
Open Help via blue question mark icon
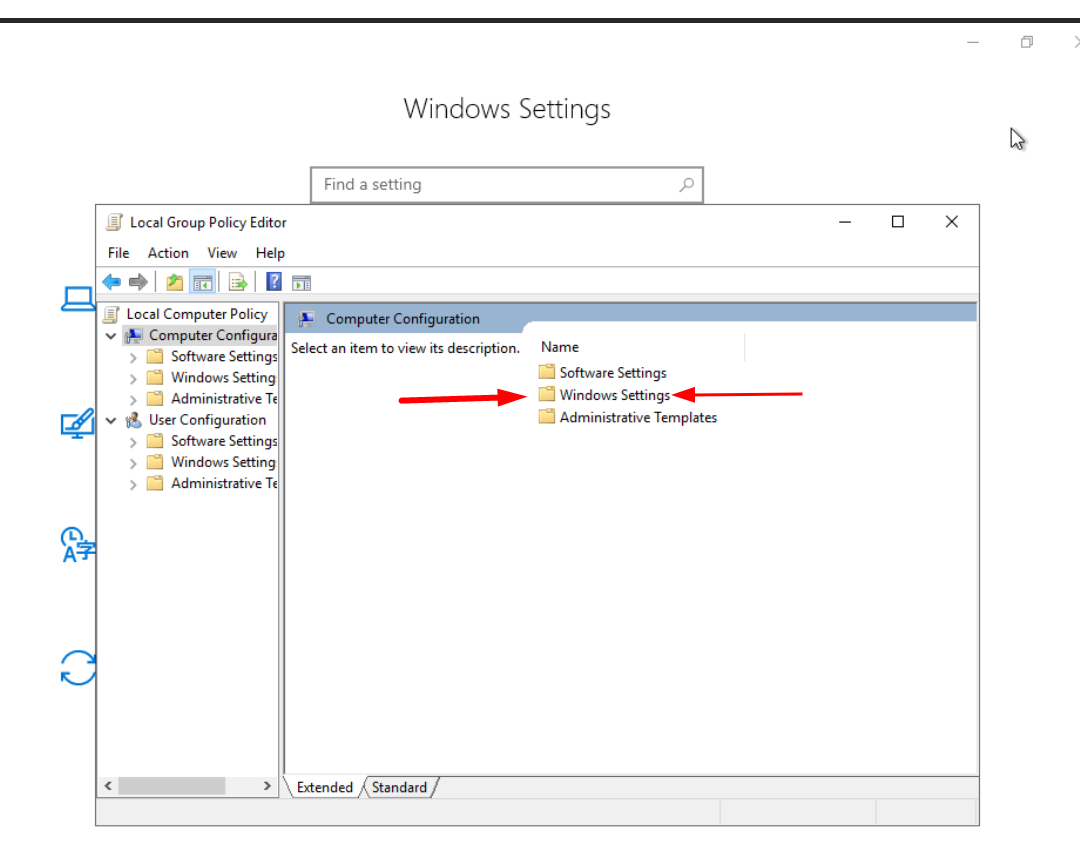point(274,282)
